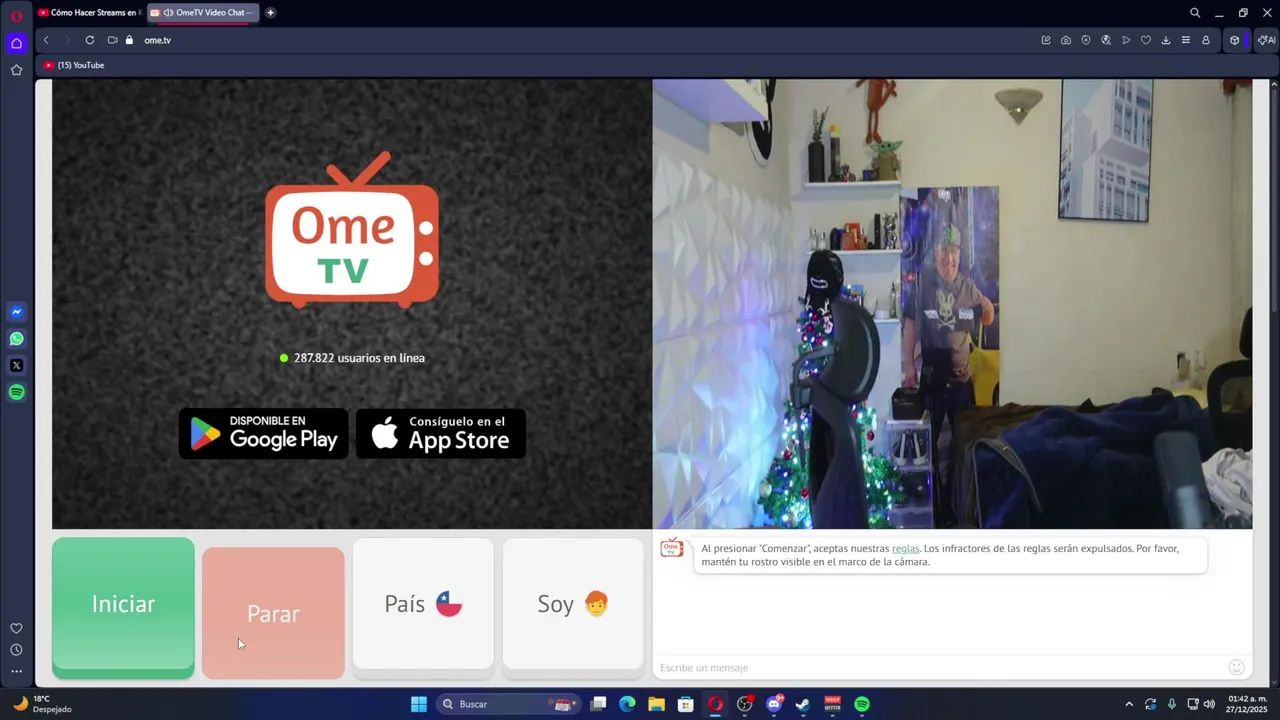Open taskbar volume speaker icon
This screenshot has width=1280, height=720.
coord(1209,704)
